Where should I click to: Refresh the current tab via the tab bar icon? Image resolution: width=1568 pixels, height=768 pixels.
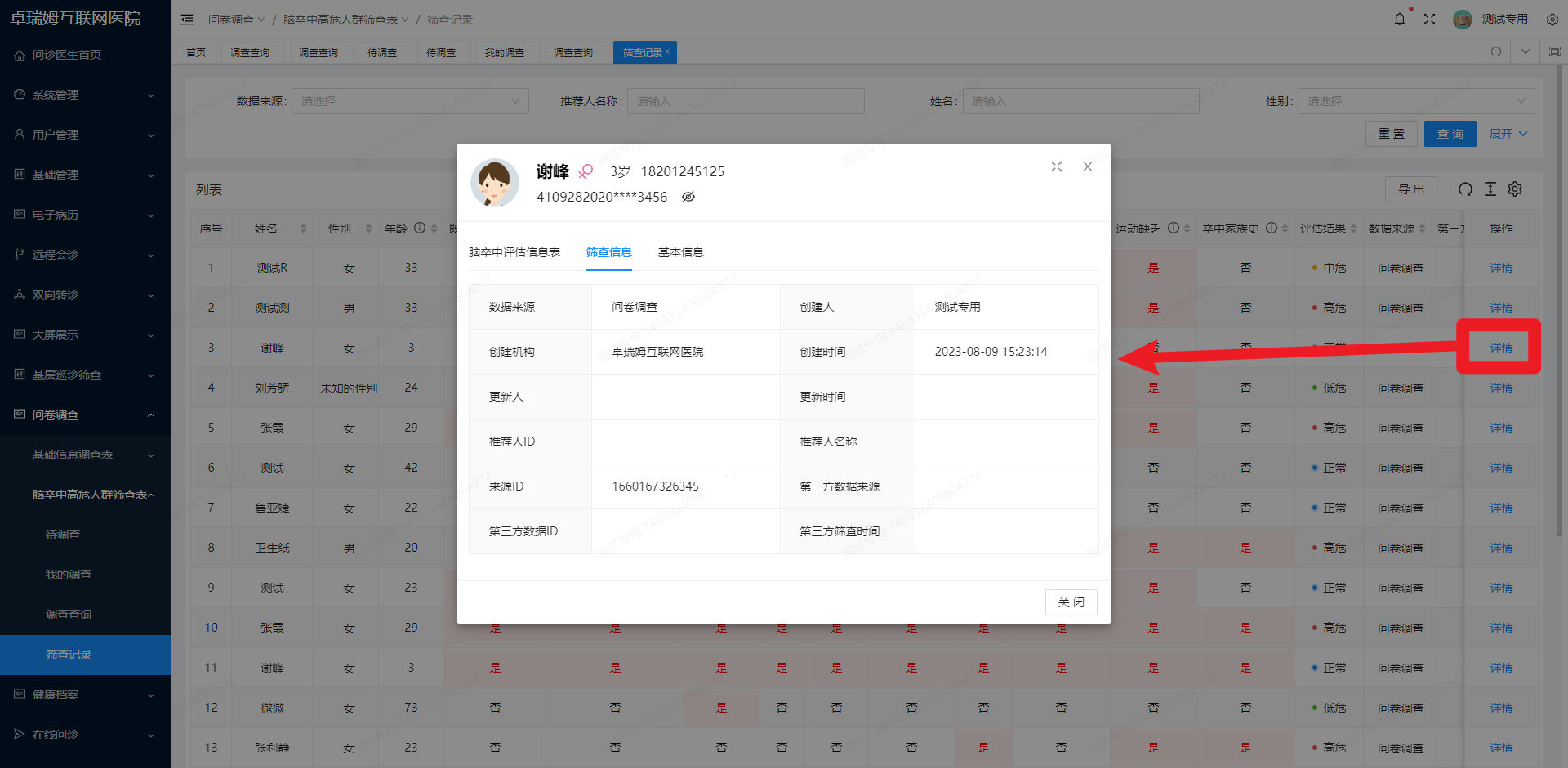1496,51
